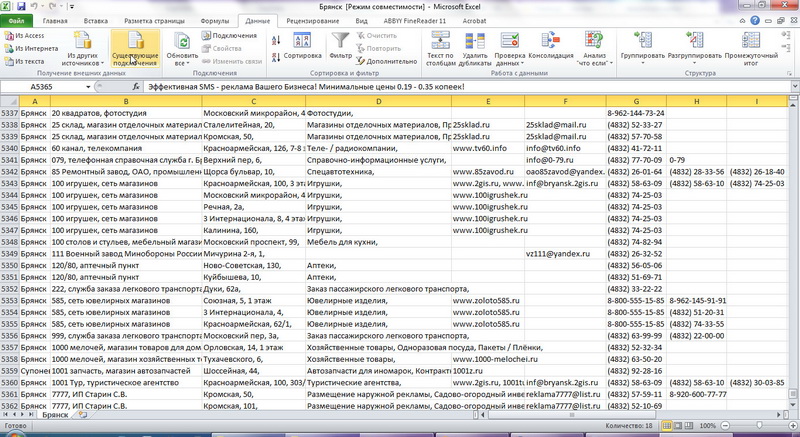The height and width of the screenshot is (437, 800).
Task: Import data from the Internet
Action: pos(31,48)
